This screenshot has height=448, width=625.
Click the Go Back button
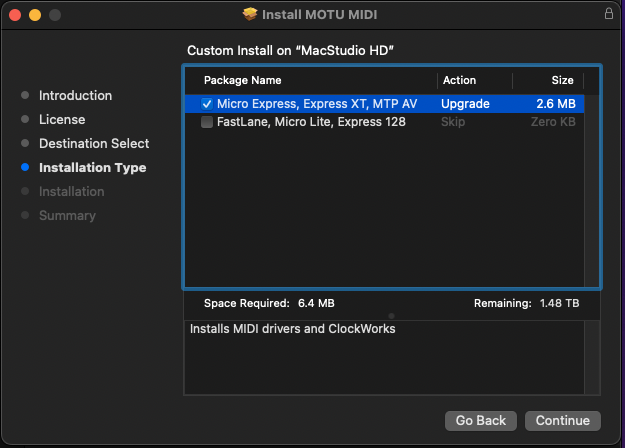coord(481,420)
